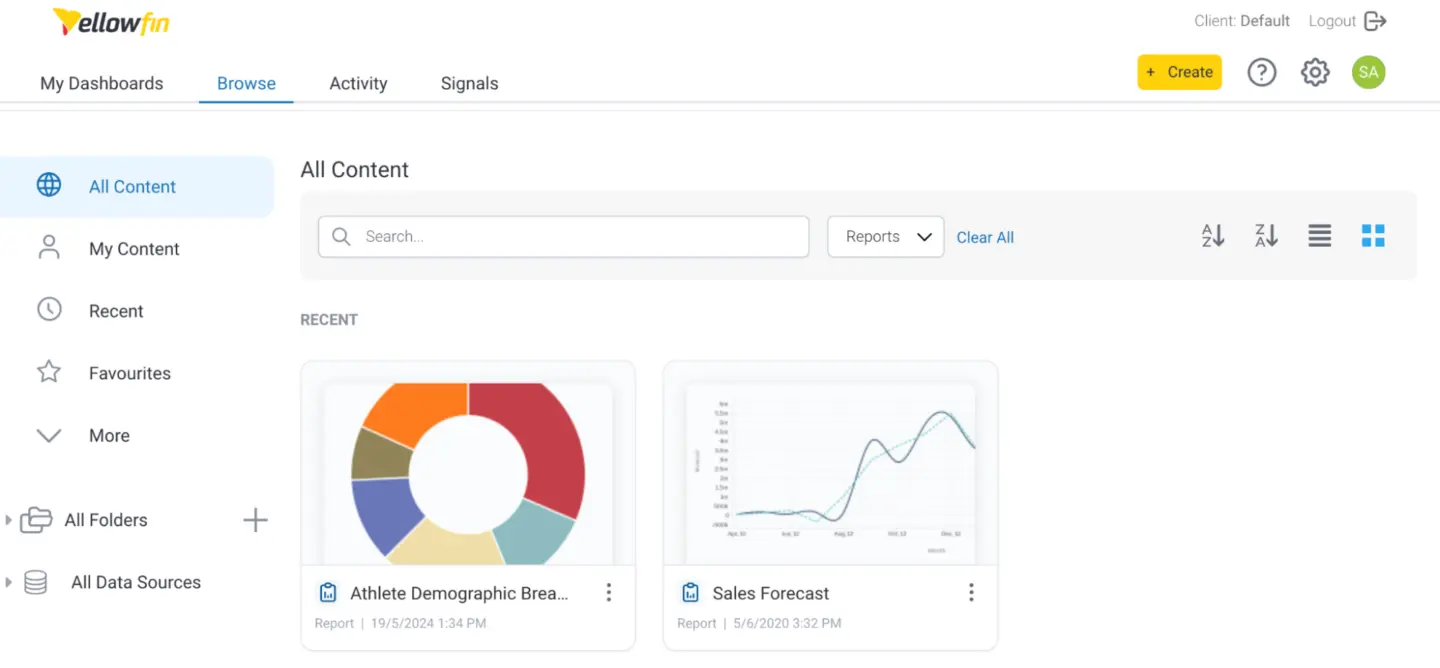Switch to list view layout
This screenshot has width=1440, height=668.
pos(1320,236)
